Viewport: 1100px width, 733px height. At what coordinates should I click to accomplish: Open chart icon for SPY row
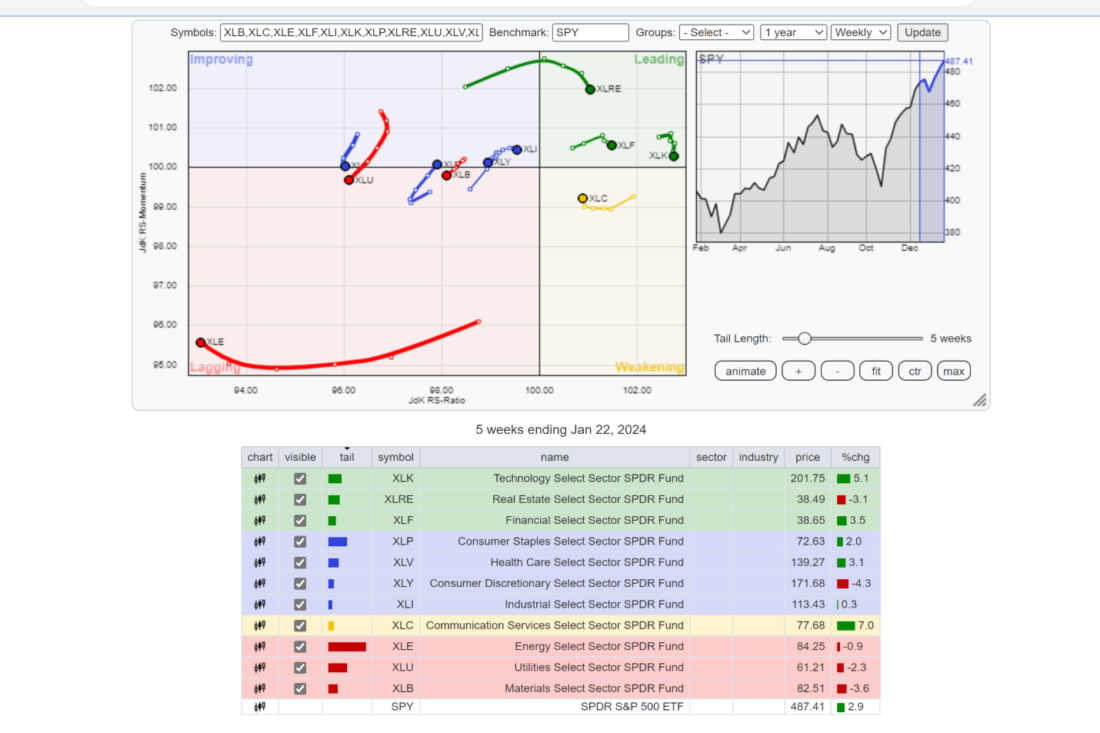point(260,707)
